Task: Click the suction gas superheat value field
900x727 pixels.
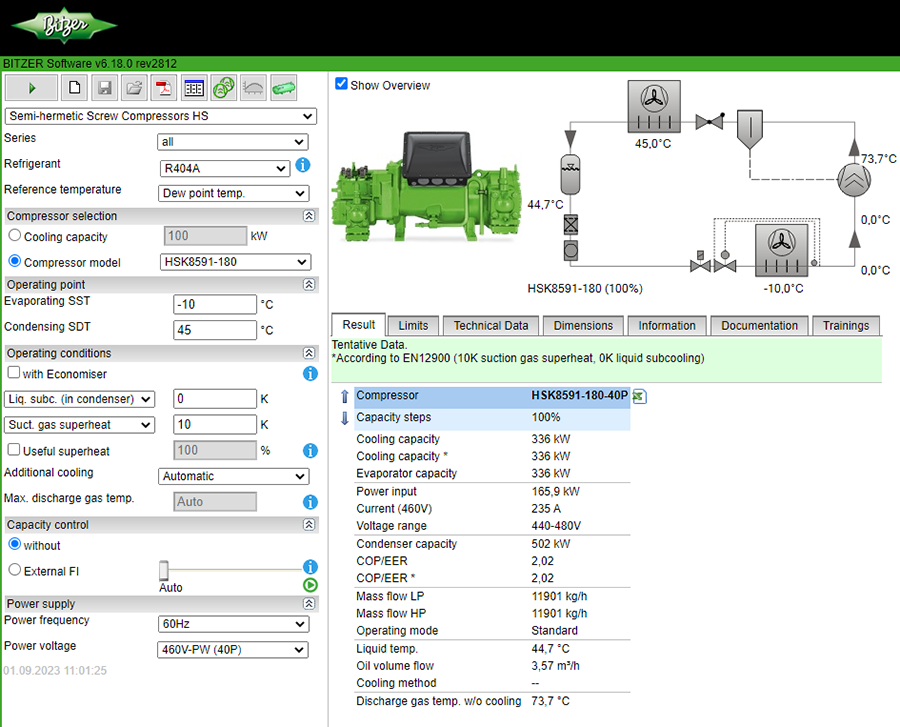Action: [215, 425]
